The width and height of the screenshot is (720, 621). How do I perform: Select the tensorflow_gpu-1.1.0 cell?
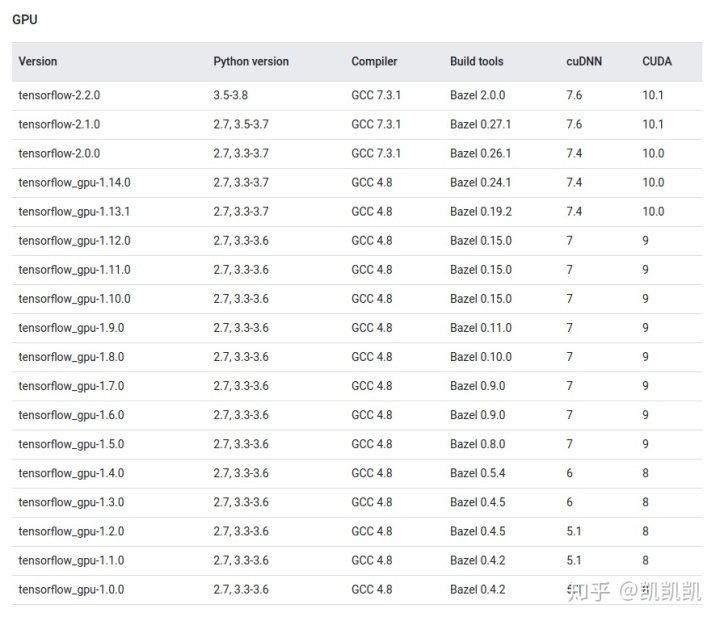(71, 560)
